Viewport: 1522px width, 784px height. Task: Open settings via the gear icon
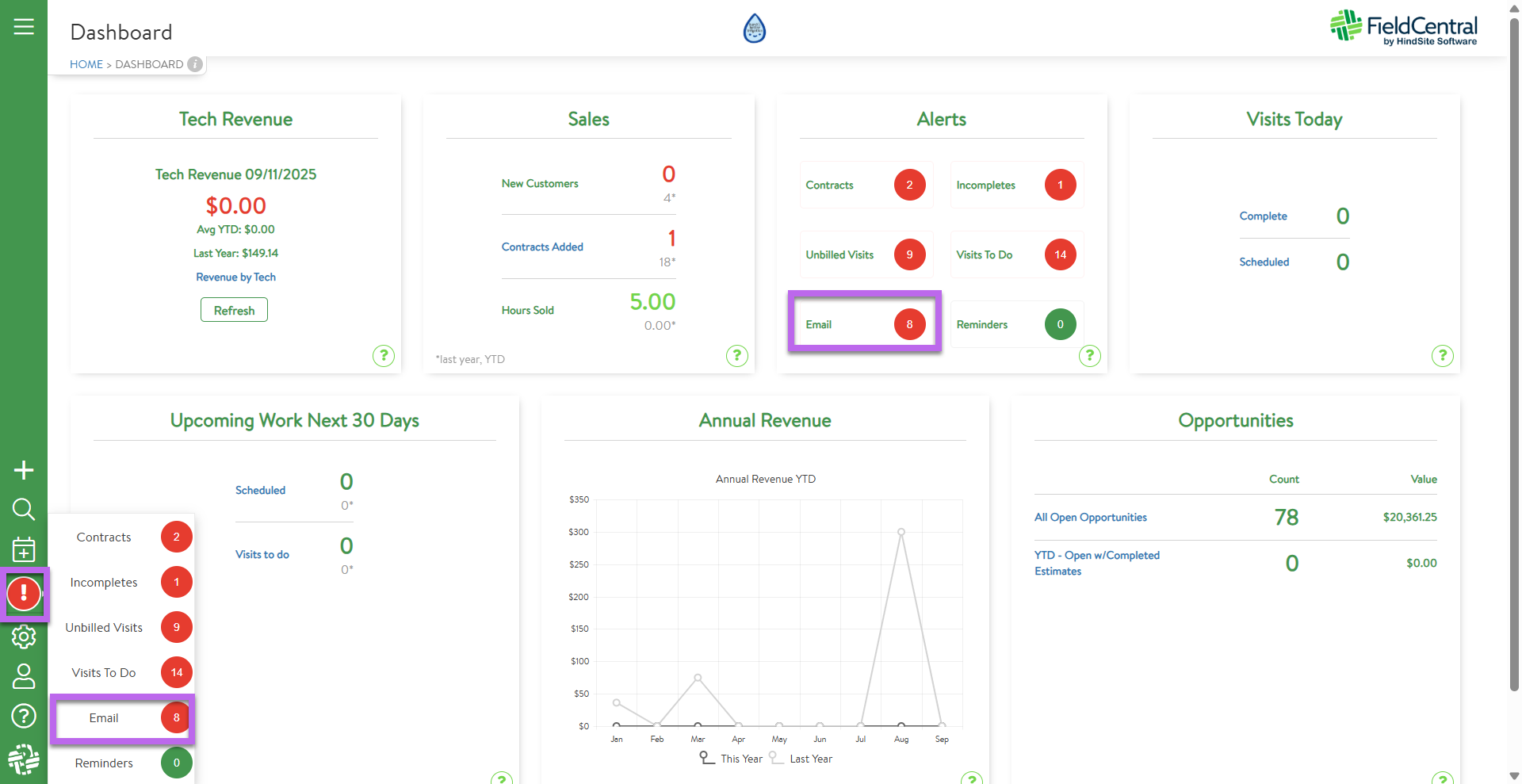coord(24,637)
